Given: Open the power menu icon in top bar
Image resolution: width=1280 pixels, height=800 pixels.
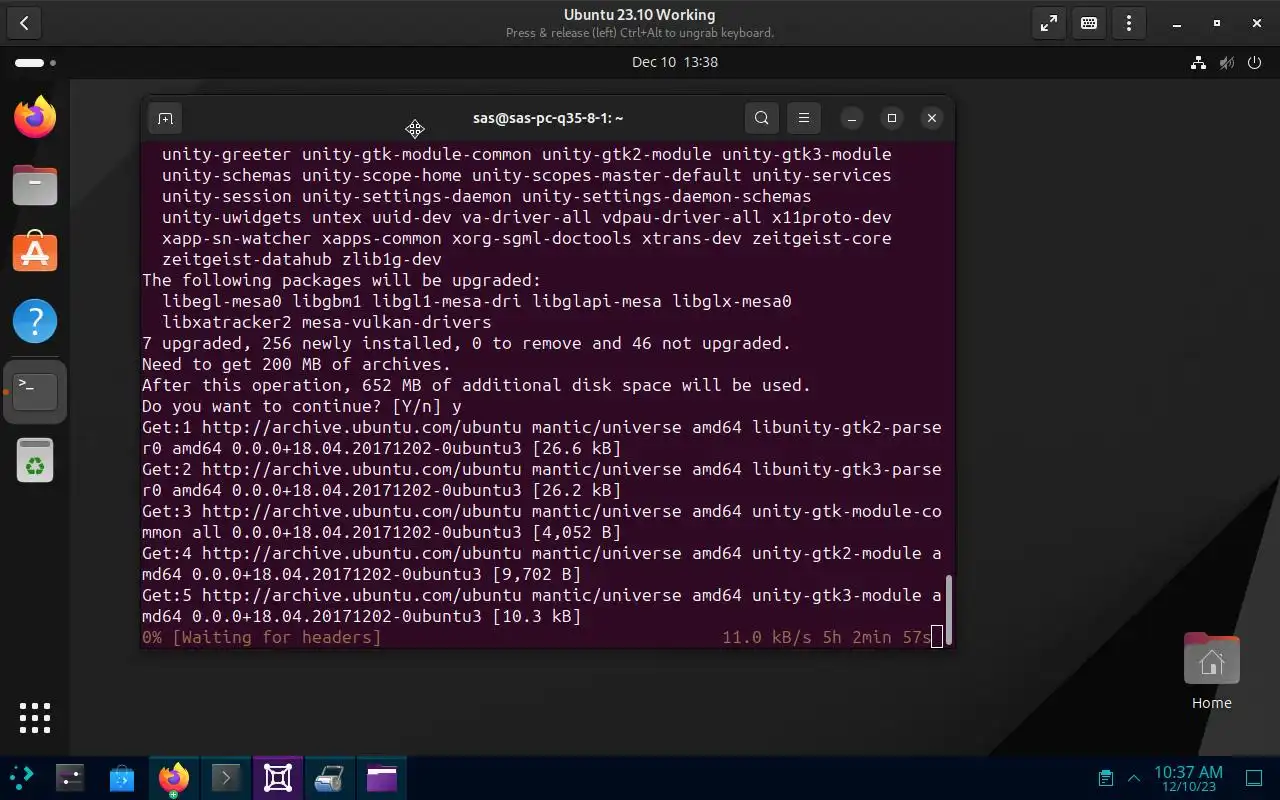Looking at the screenshot, I should click(x=1256, y=62).
